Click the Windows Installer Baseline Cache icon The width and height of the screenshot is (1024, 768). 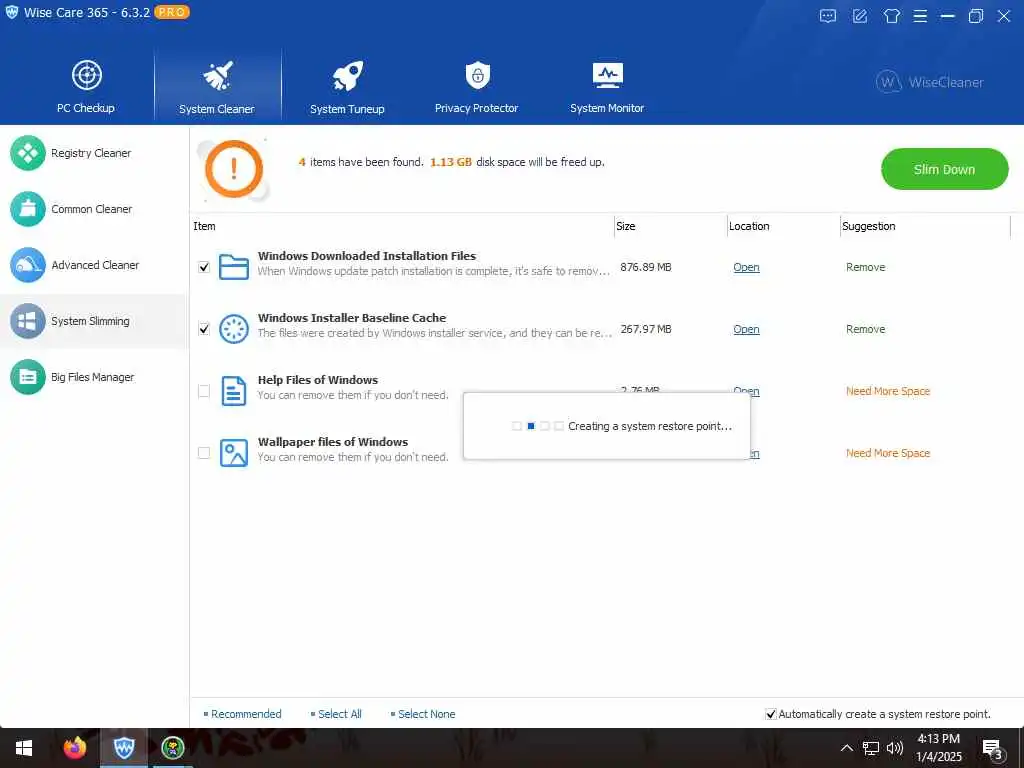point(233,329)
